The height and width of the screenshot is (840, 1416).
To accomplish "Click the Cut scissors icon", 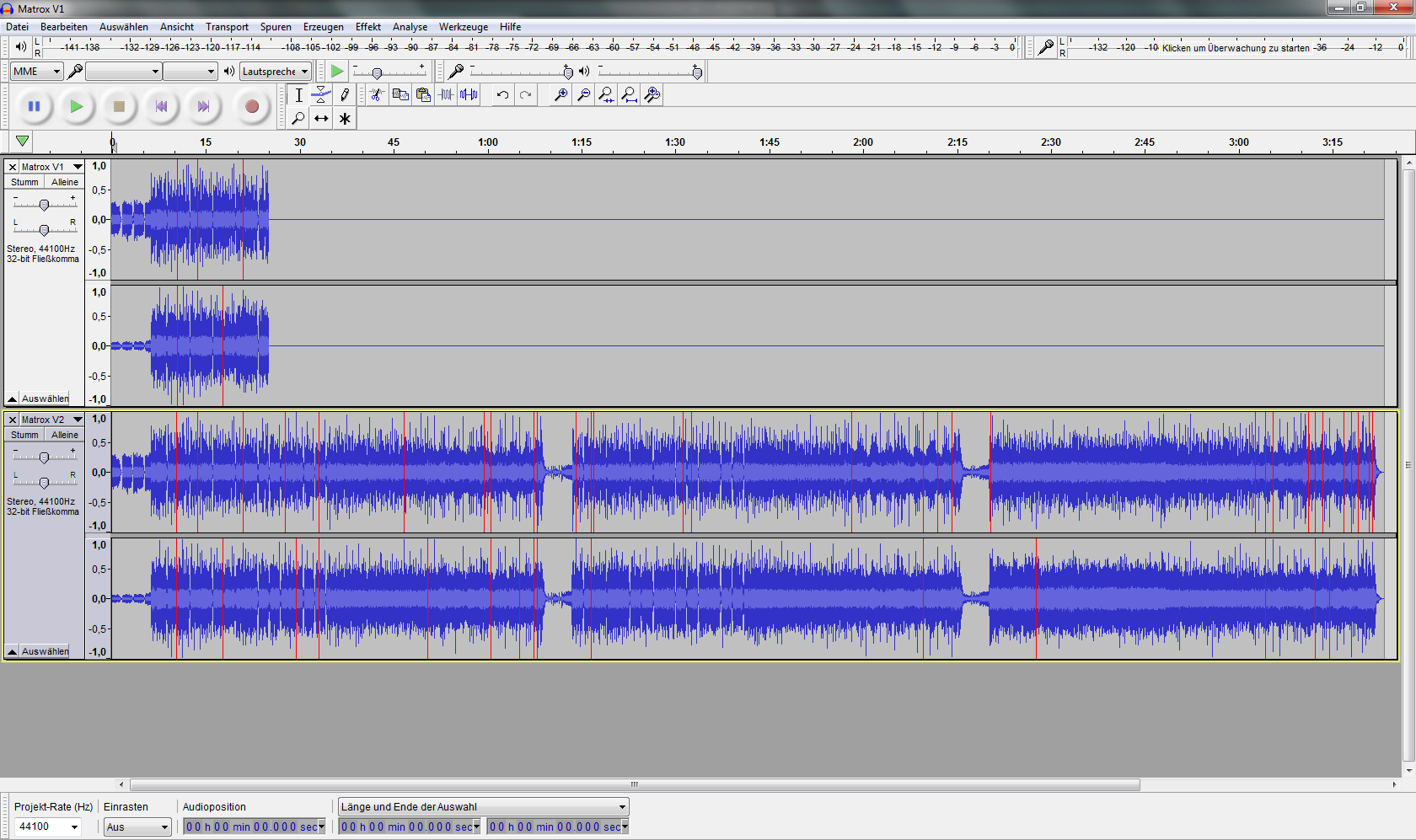I will pyautogui.click(x=377, y=95).
